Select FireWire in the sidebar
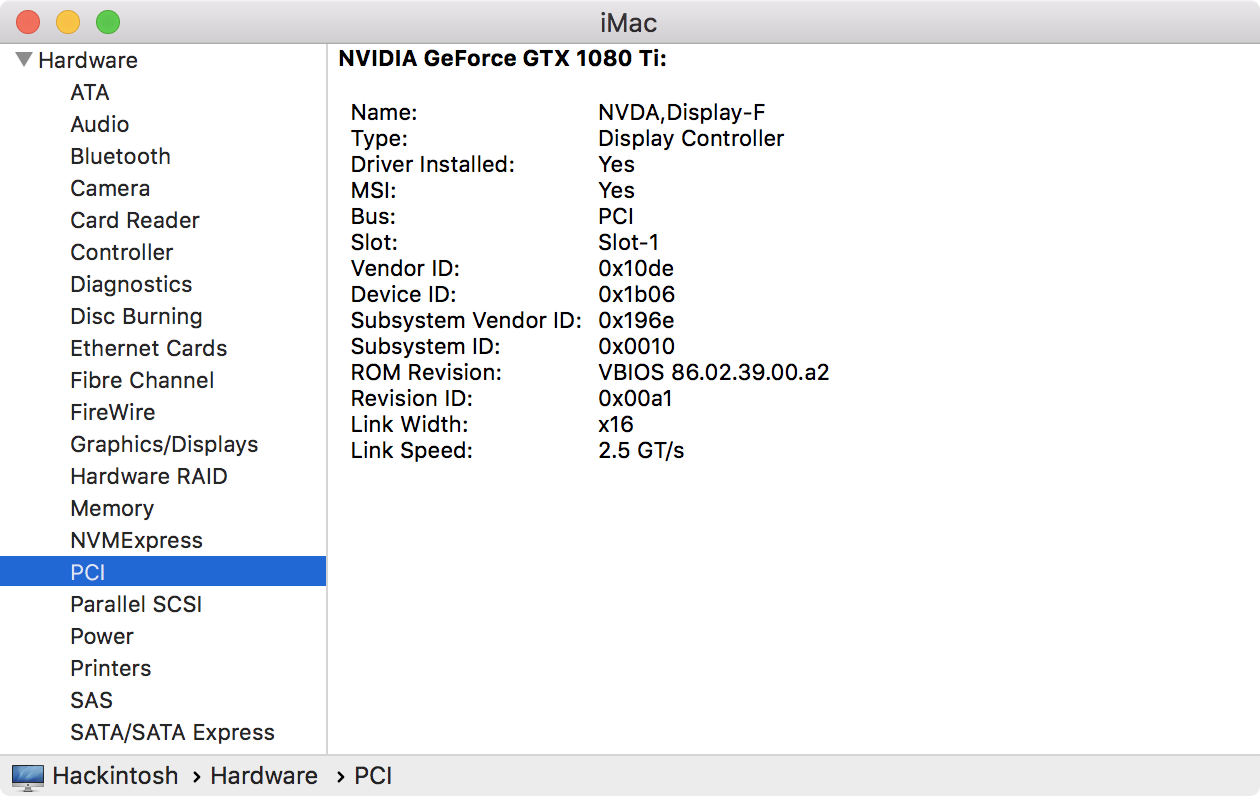The image size is (1260, 796). click(113, 412)
